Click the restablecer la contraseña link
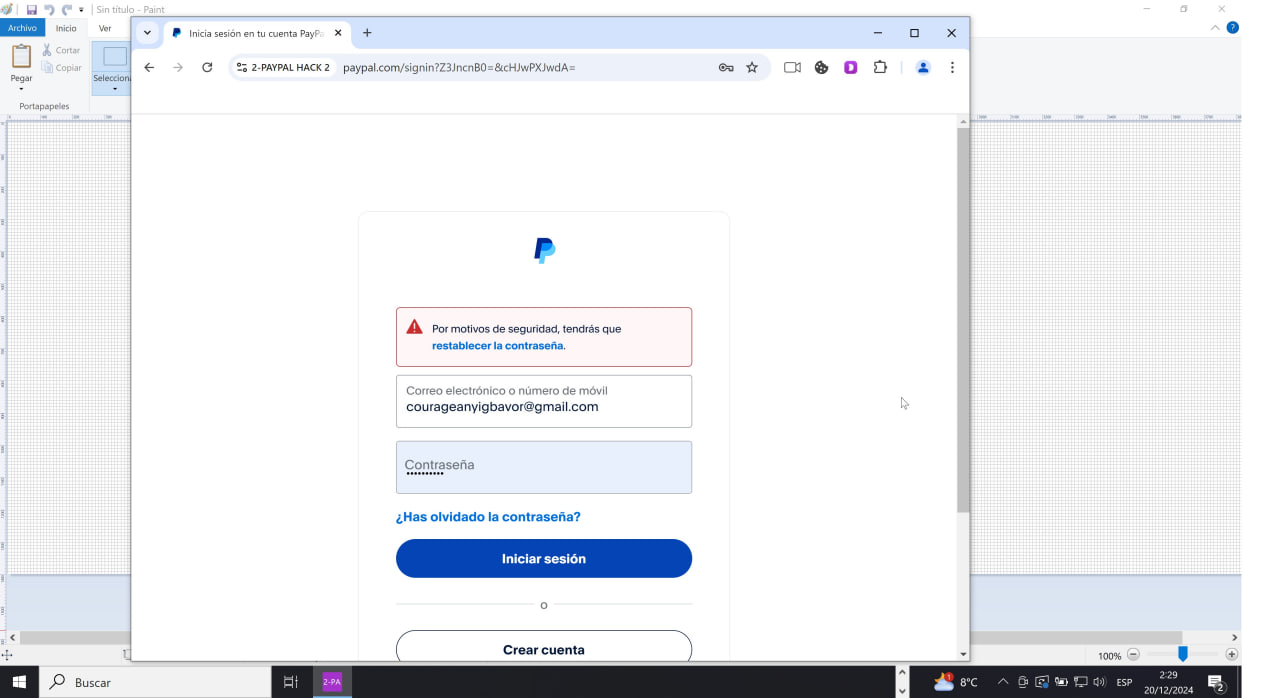Viewport: 1280px width, 698px height. 498,346
